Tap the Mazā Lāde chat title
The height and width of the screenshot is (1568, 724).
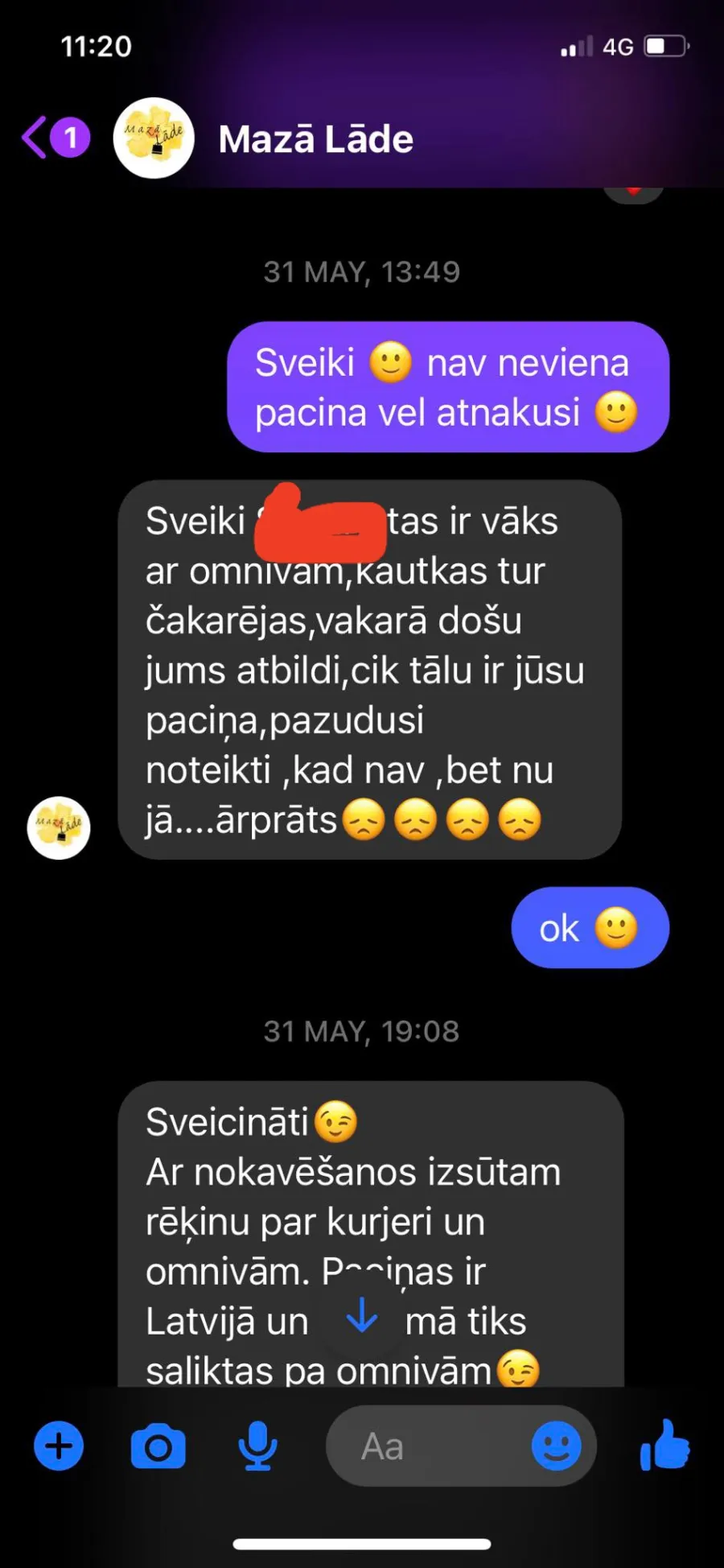click(316, 138)
